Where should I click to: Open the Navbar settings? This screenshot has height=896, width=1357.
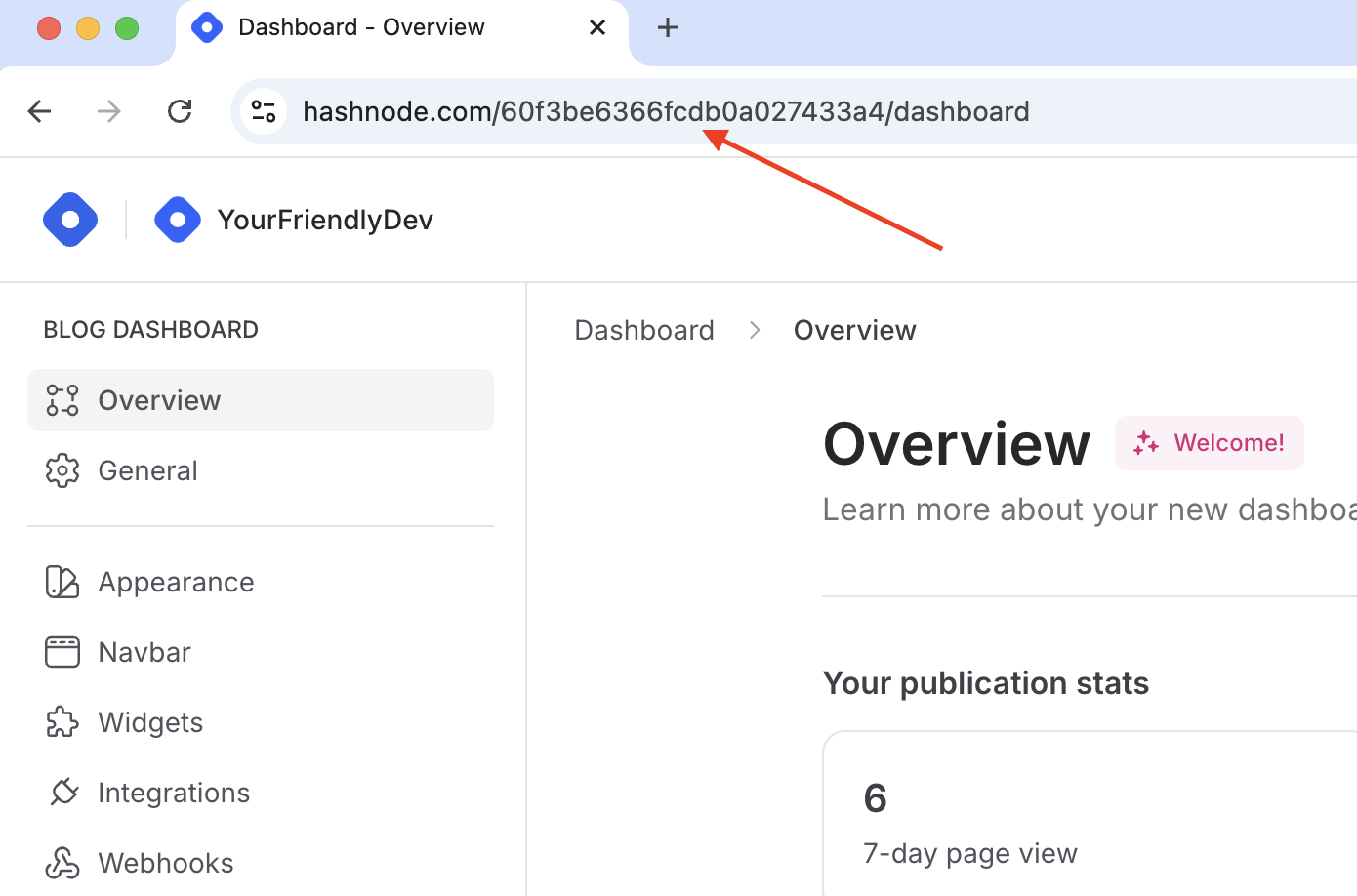coord(261,652)
